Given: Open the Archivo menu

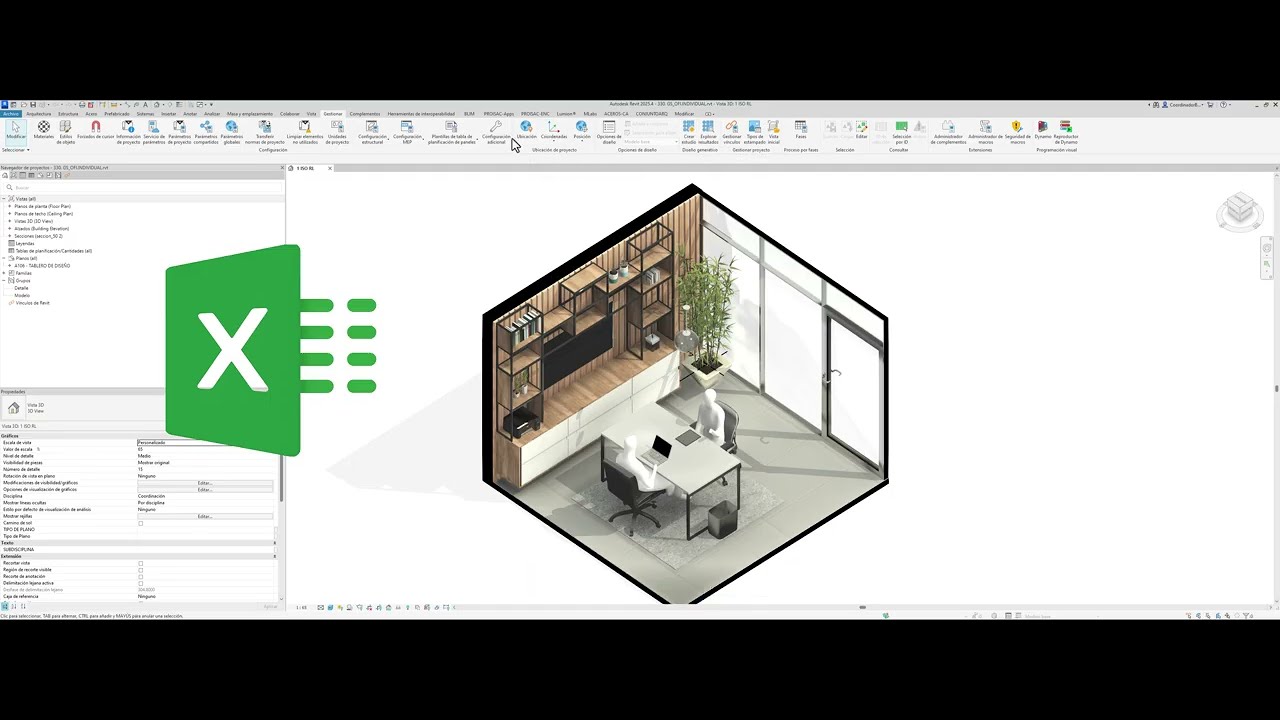Looking at the screenshot, I should pos(11,114).
